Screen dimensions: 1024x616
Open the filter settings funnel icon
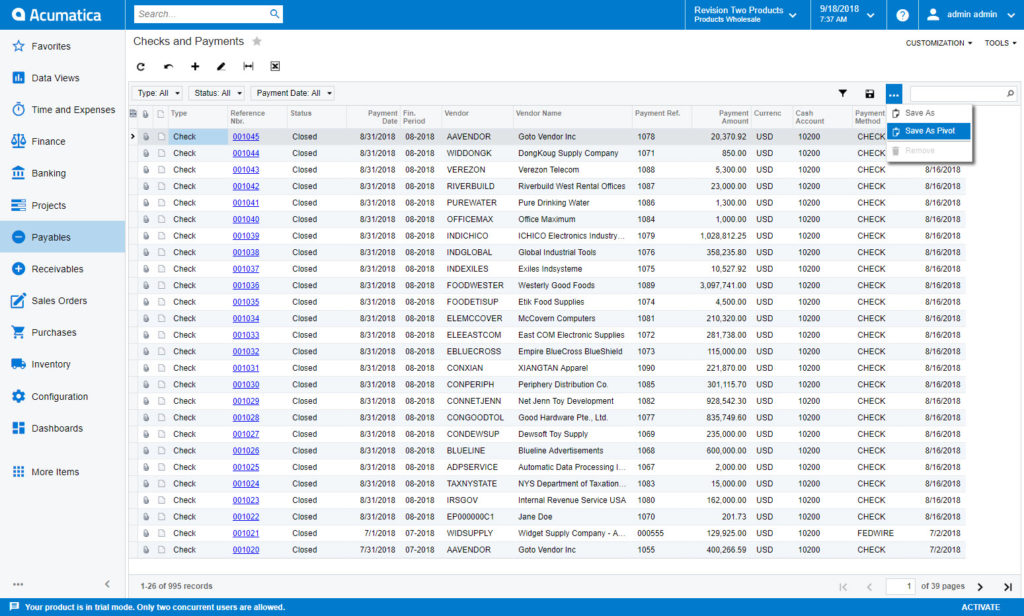(x=843, y=93)
